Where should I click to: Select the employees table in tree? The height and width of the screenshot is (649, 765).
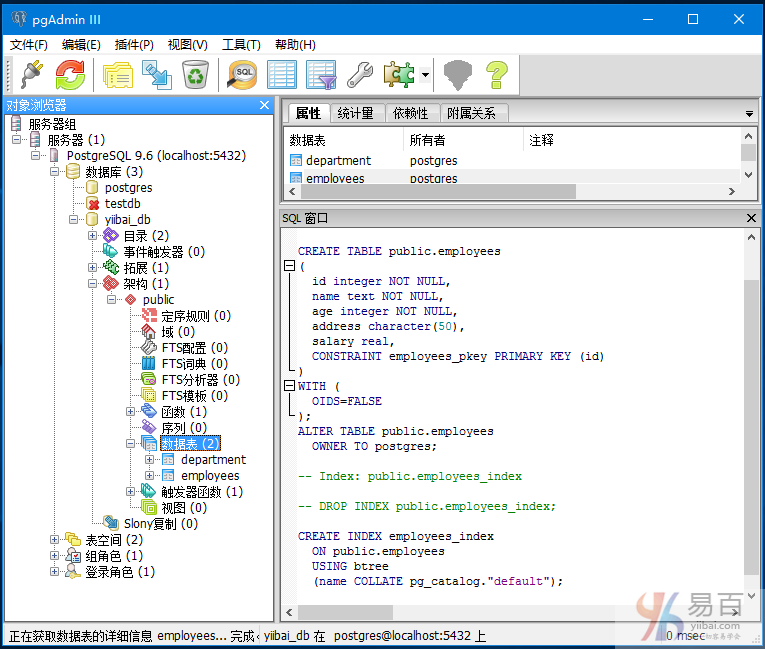point(210,476)
